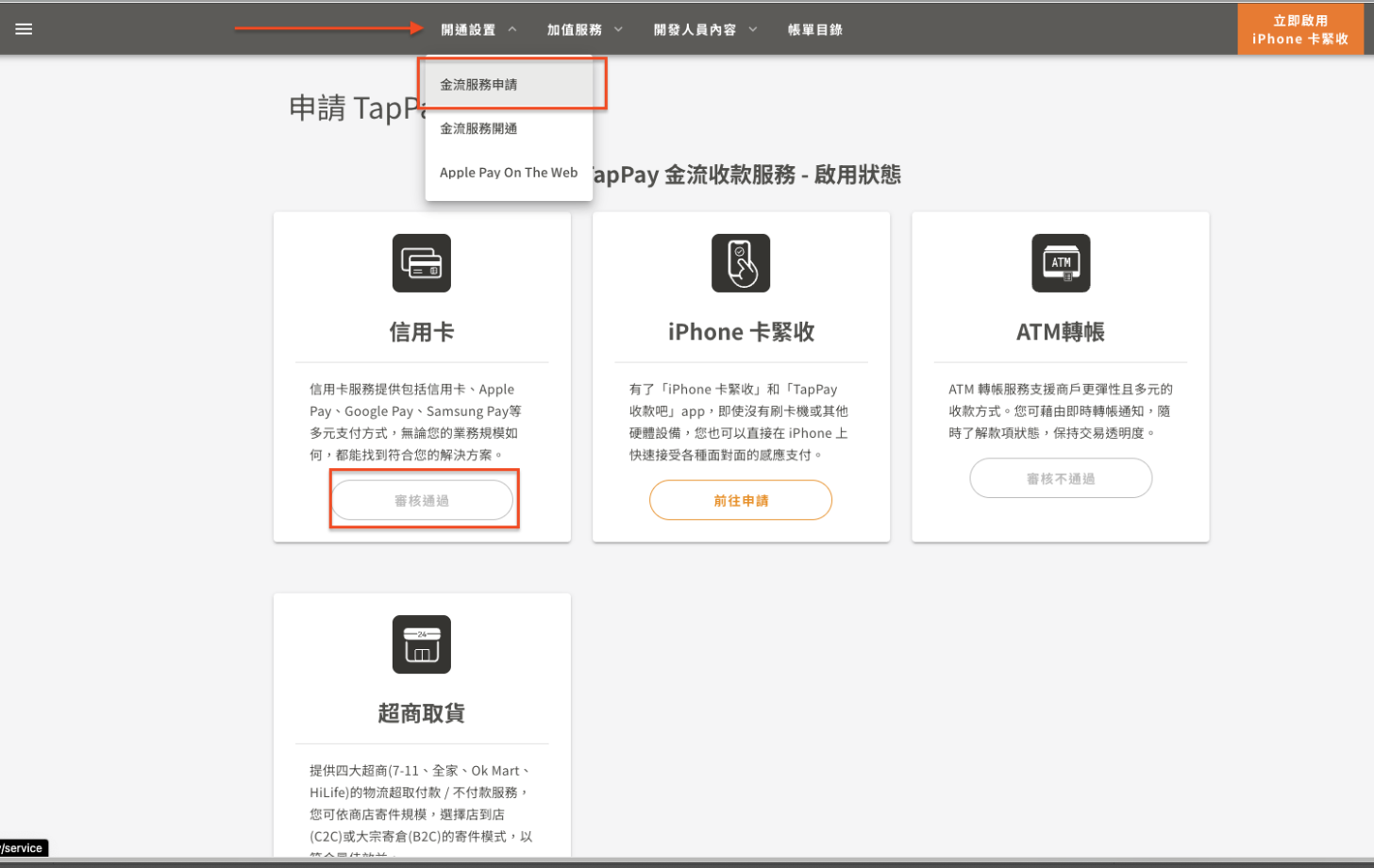
Task: Collapse the 開通設置 menu via its chevron
Action: click(x=512, y=28)
